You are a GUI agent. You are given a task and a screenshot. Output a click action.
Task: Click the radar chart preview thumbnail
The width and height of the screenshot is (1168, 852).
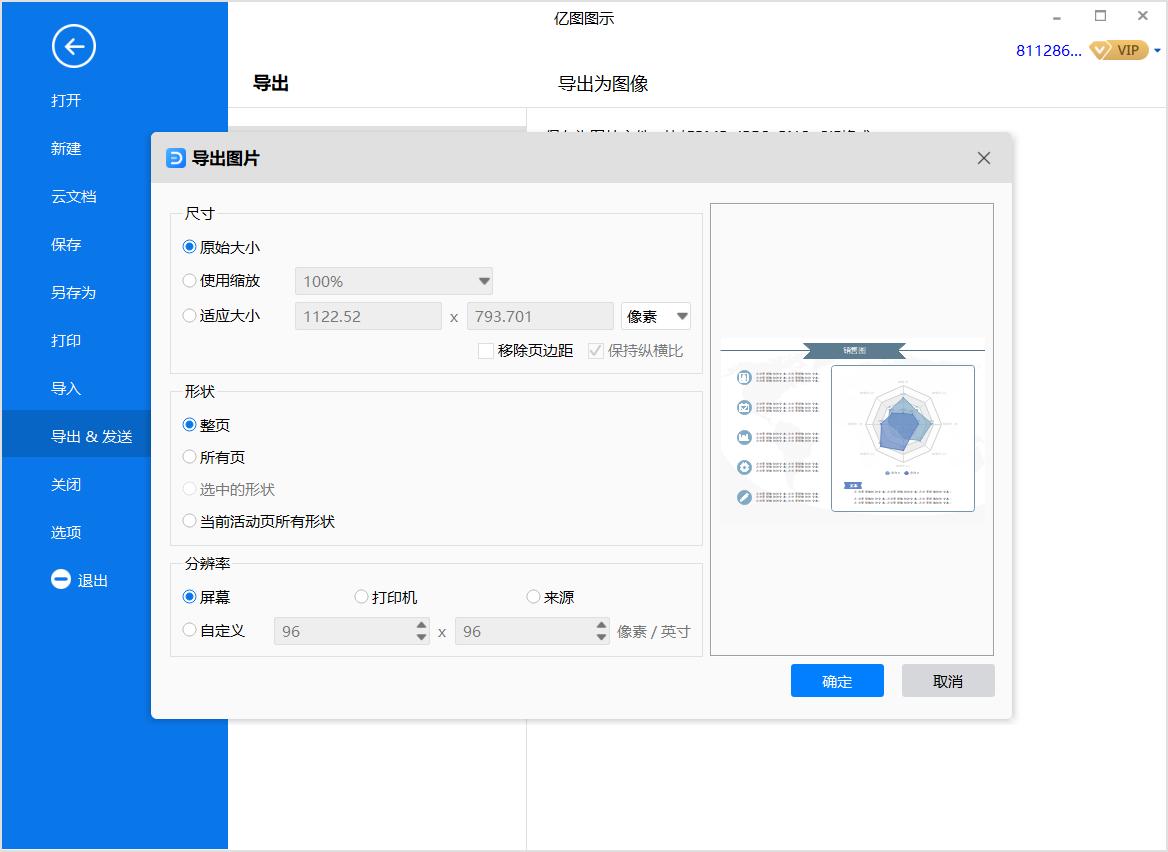[x=902, y=437]
